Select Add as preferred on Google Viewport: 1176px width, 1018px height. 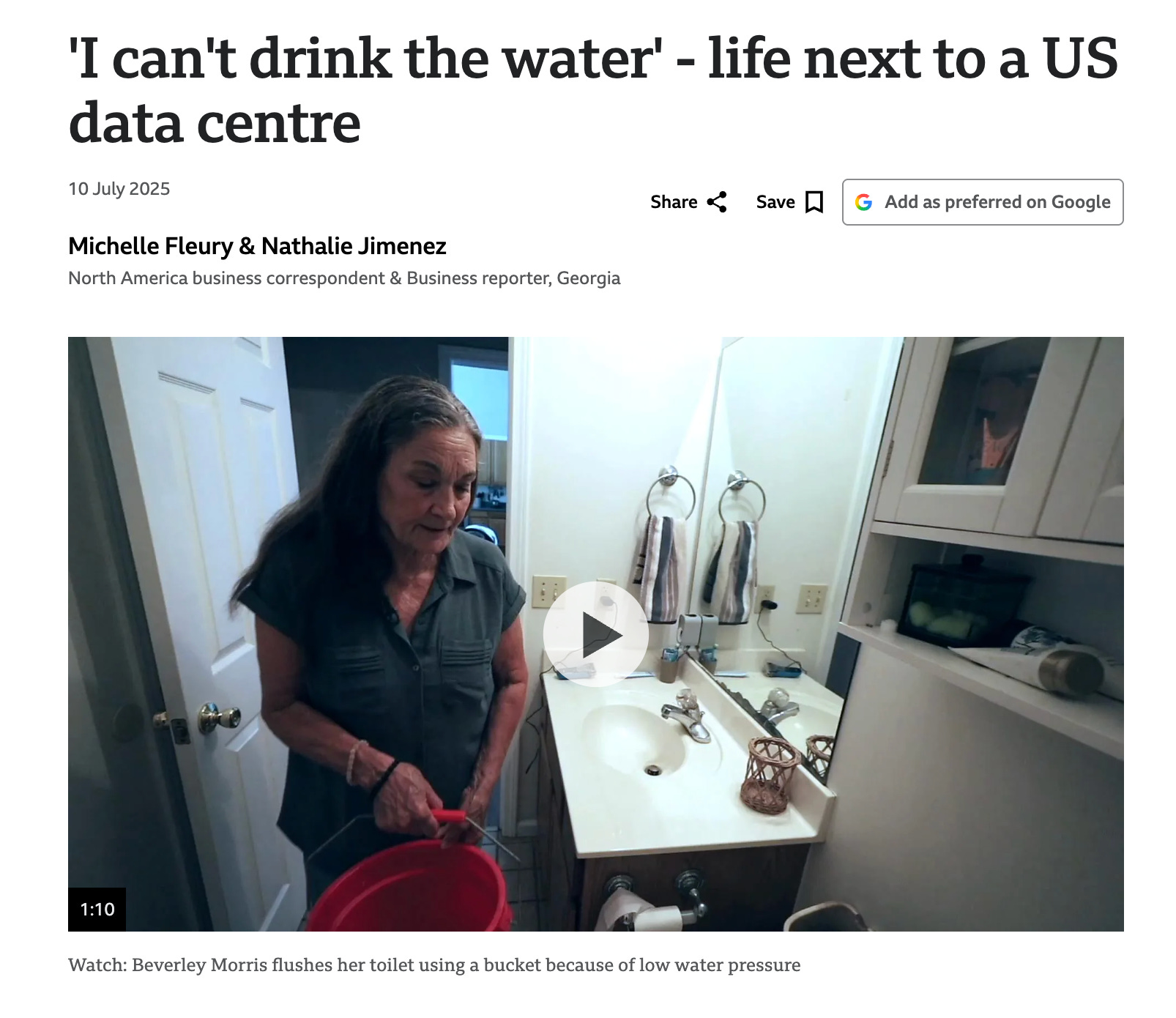click(x=983, y=202)
